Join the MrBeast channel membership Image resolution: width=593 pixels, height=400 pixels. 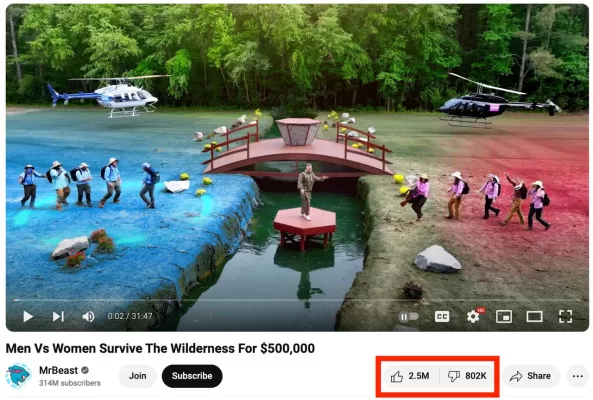138,376
